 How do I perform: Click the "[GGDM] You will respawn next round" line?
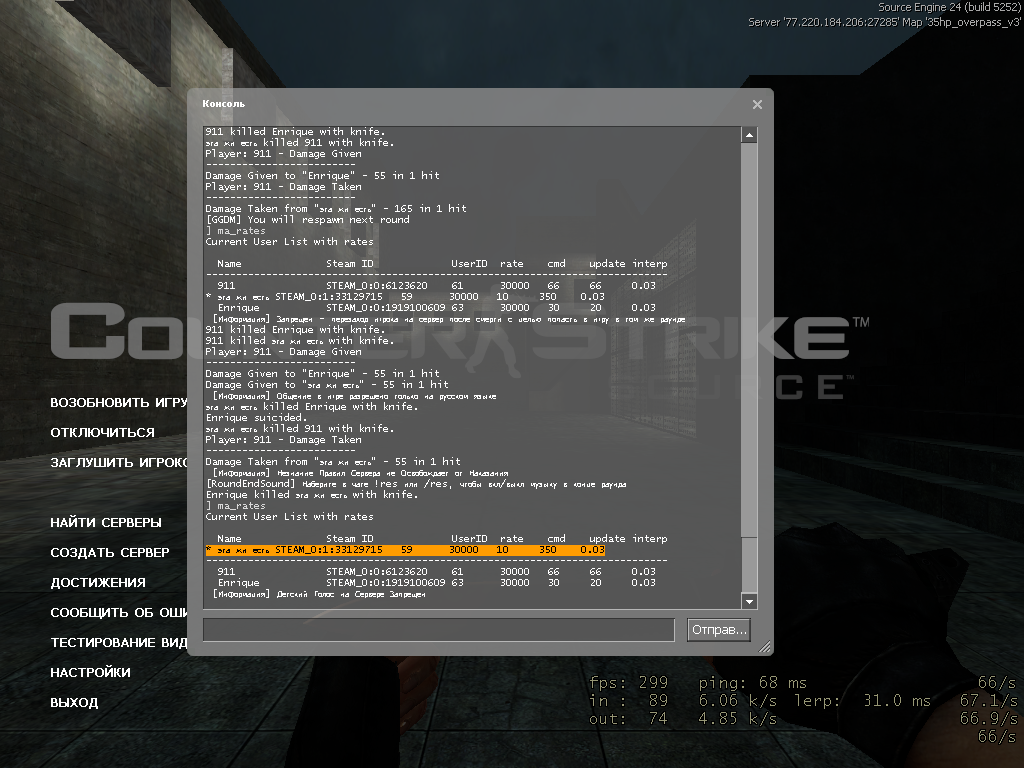308,219
